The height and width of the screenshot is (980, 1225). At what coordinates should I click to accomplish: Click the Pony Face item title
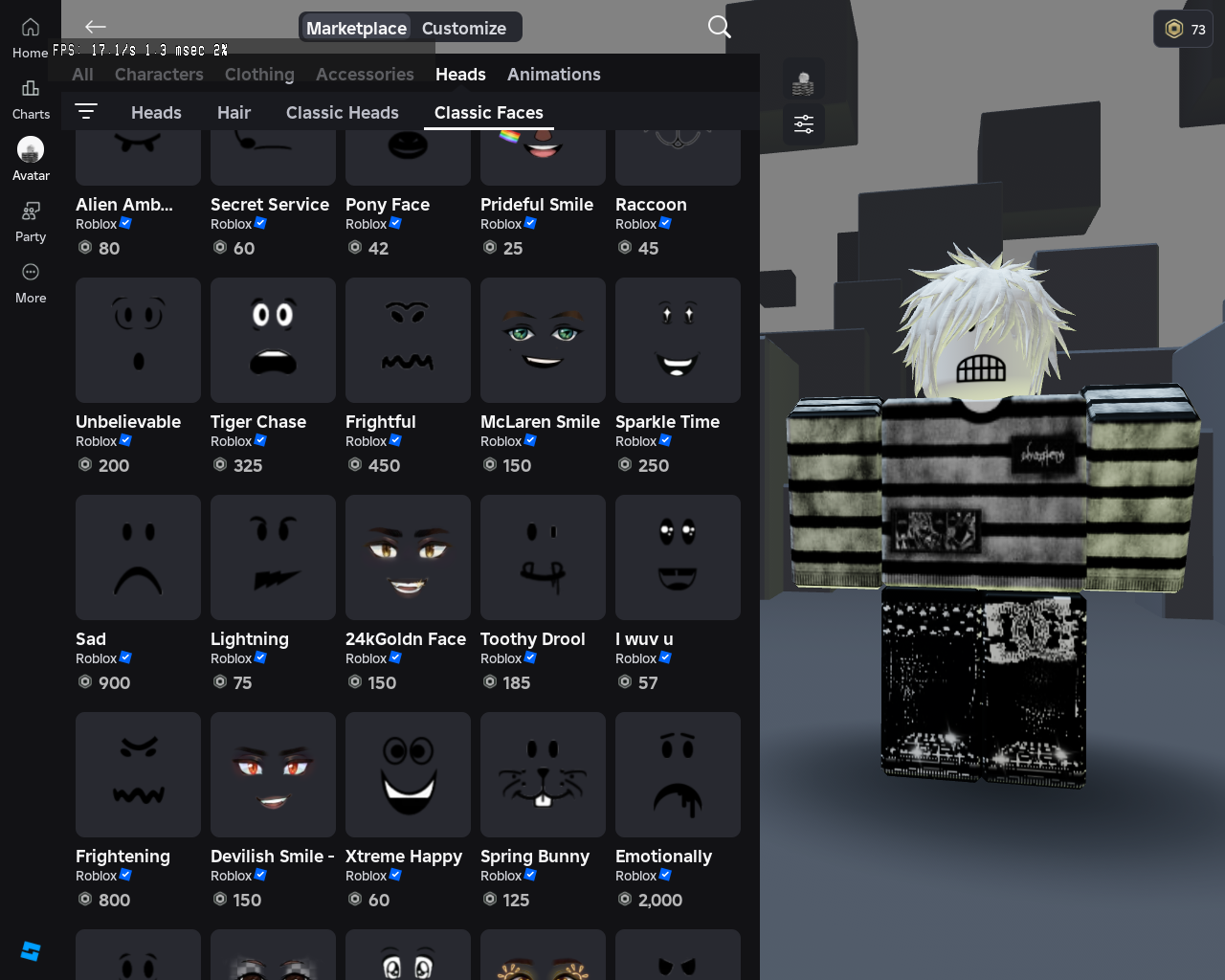click(x=388, y=204)
